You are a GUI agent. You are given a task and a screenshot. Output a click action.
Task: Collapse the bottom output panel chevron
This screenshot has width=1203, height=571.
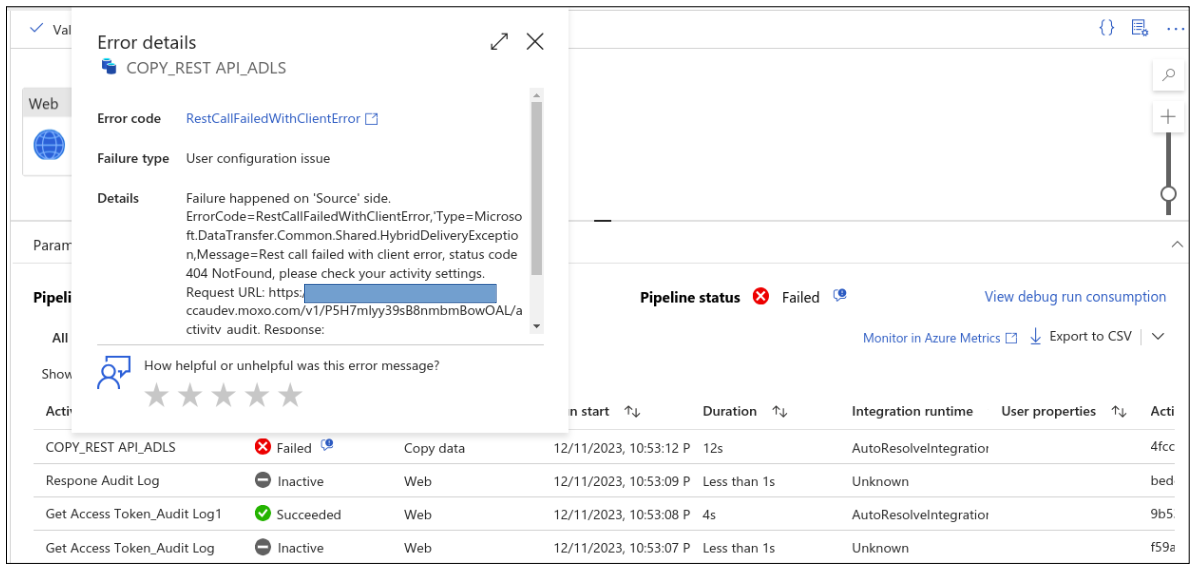tap(1177, 245)
